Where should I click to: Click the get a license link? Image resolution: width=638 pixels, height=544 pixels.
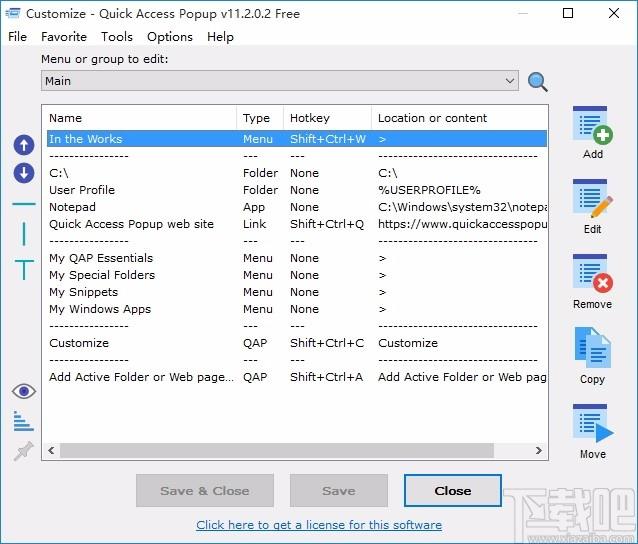pos(319,525)
